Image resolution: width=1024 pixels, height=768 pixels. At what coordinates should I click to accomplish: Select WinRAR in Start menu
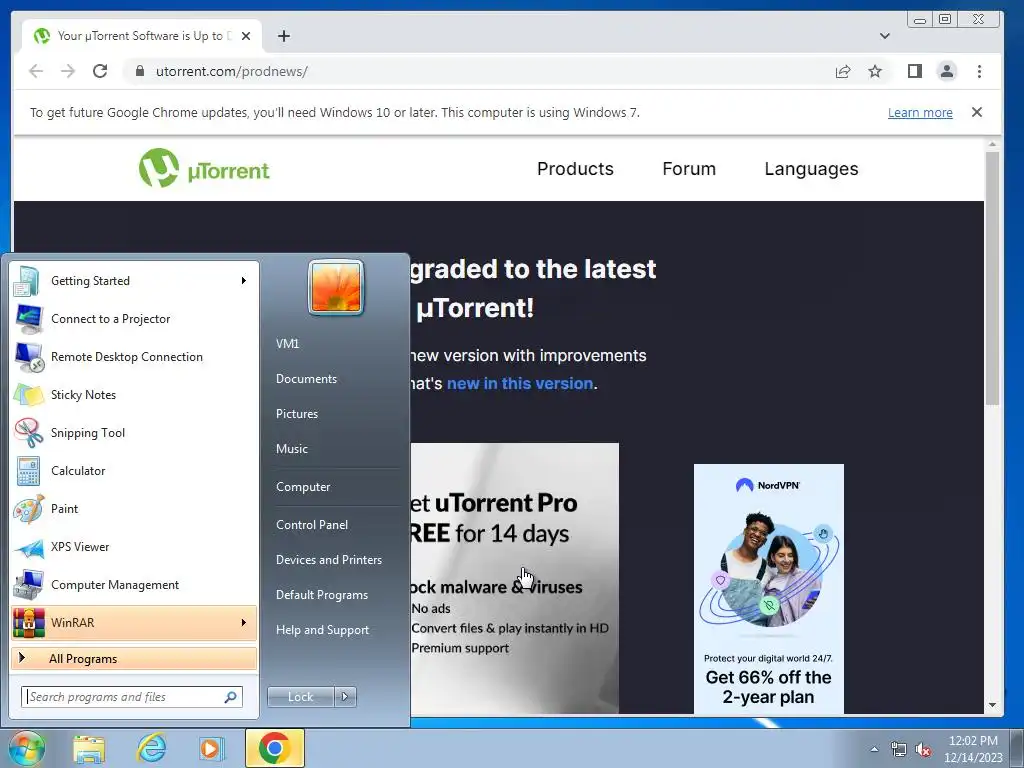click(134, 622)
